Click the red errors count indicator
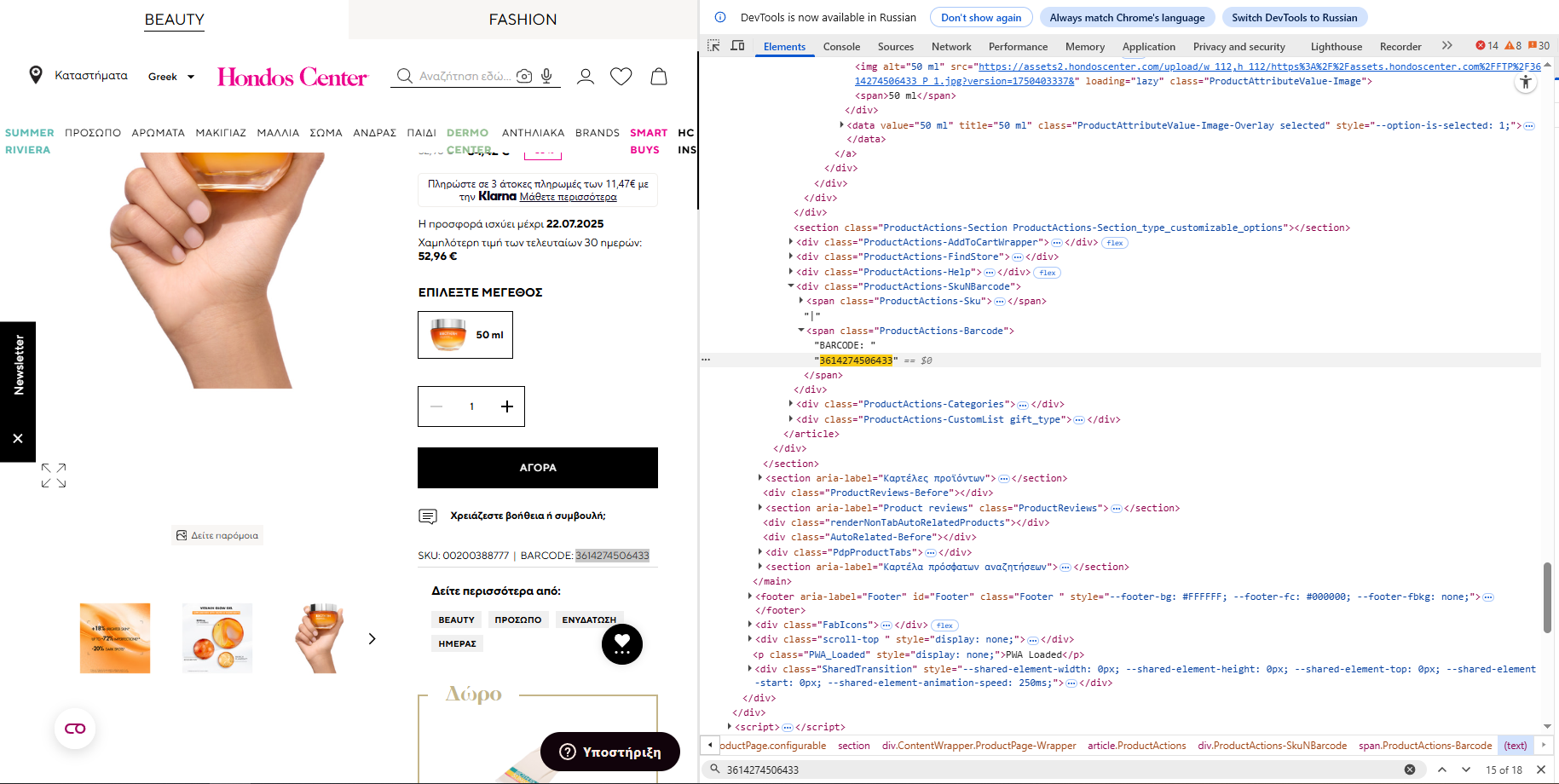 [x=1487, y=46]
